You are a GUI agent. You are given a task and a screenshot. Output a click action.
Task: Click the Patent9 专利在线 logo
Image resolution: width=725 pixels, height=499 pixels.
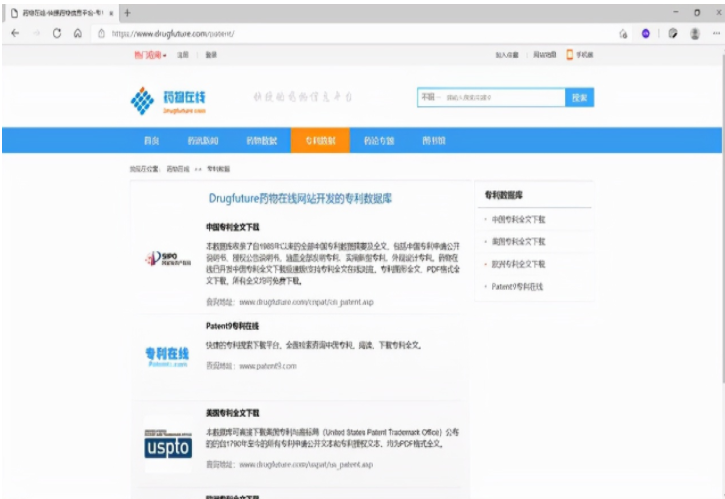coord(166,356)
